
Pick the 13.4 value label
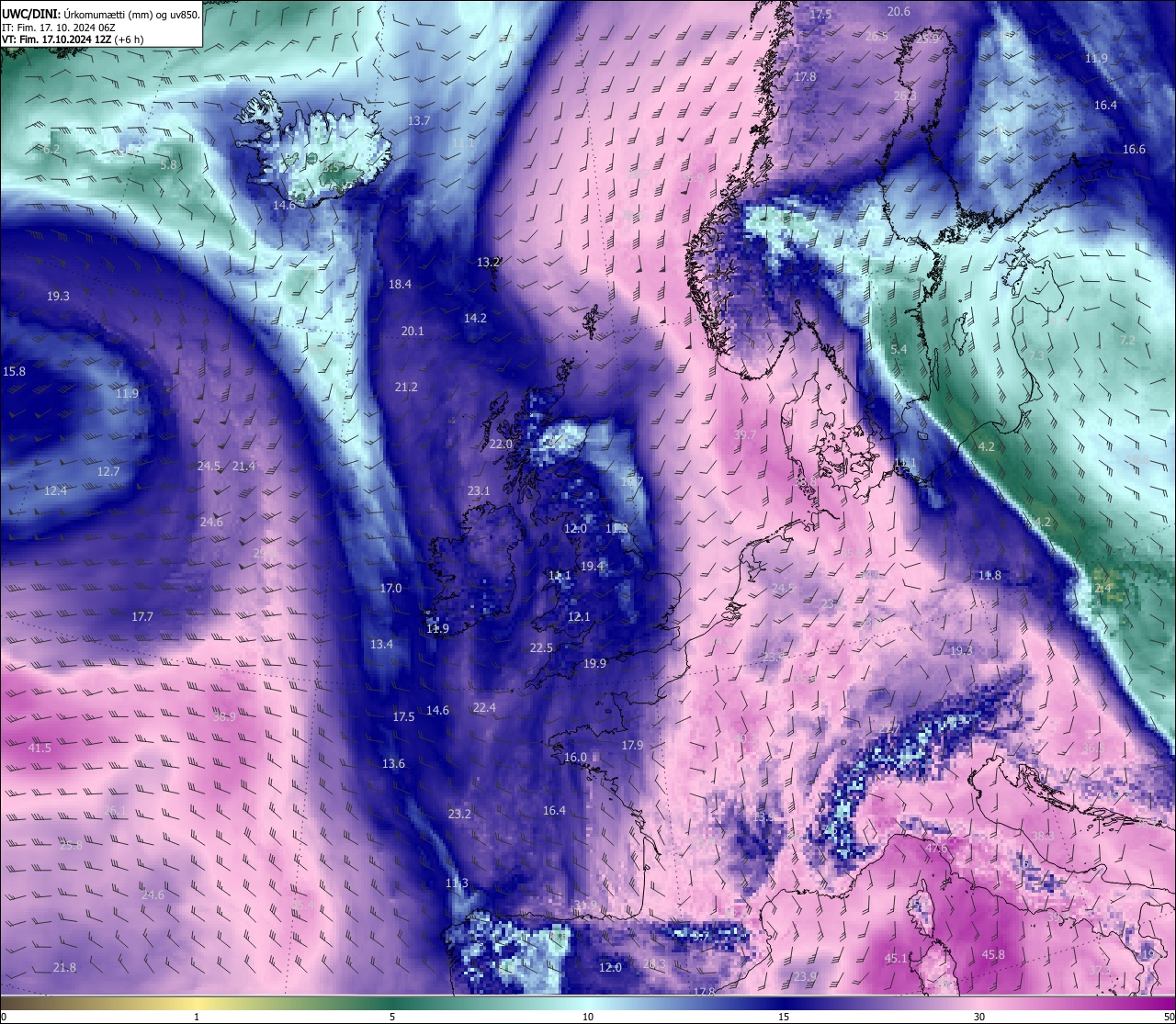pos(381,645)
